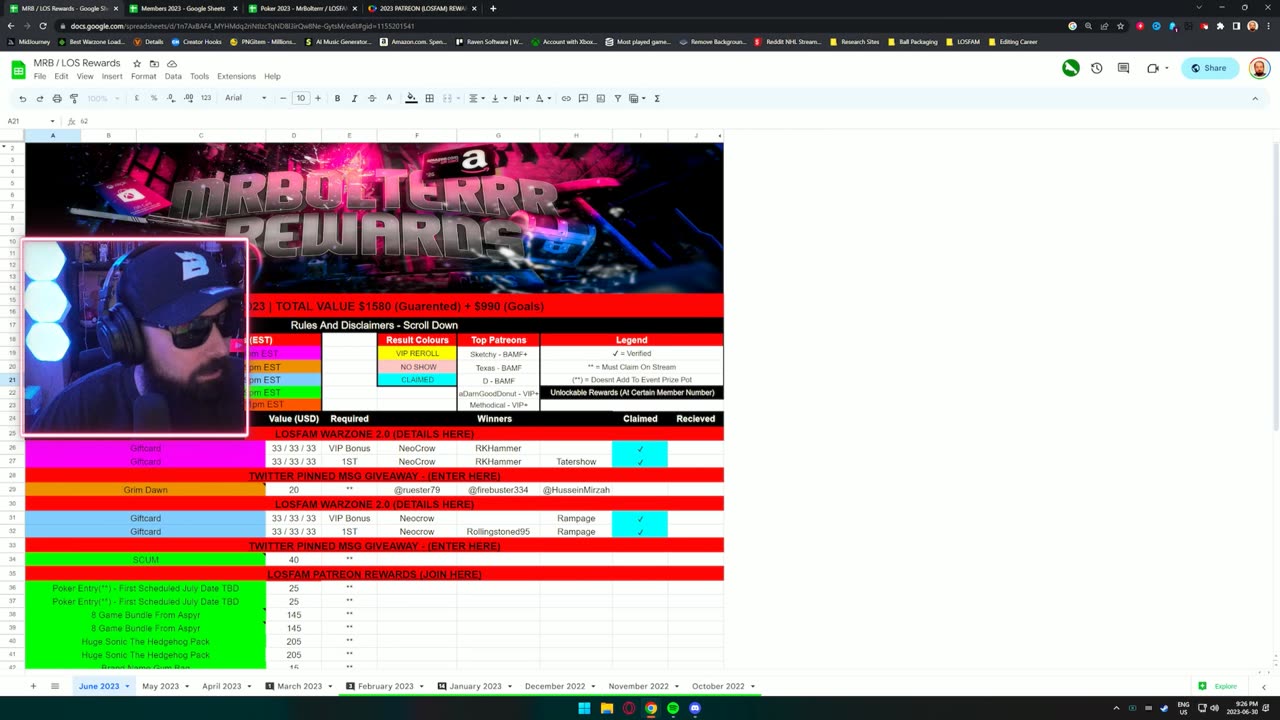Switch to the March 2023 sheet tab
The height and width of the screenshot is (720, 1280).
coord(300,686)
